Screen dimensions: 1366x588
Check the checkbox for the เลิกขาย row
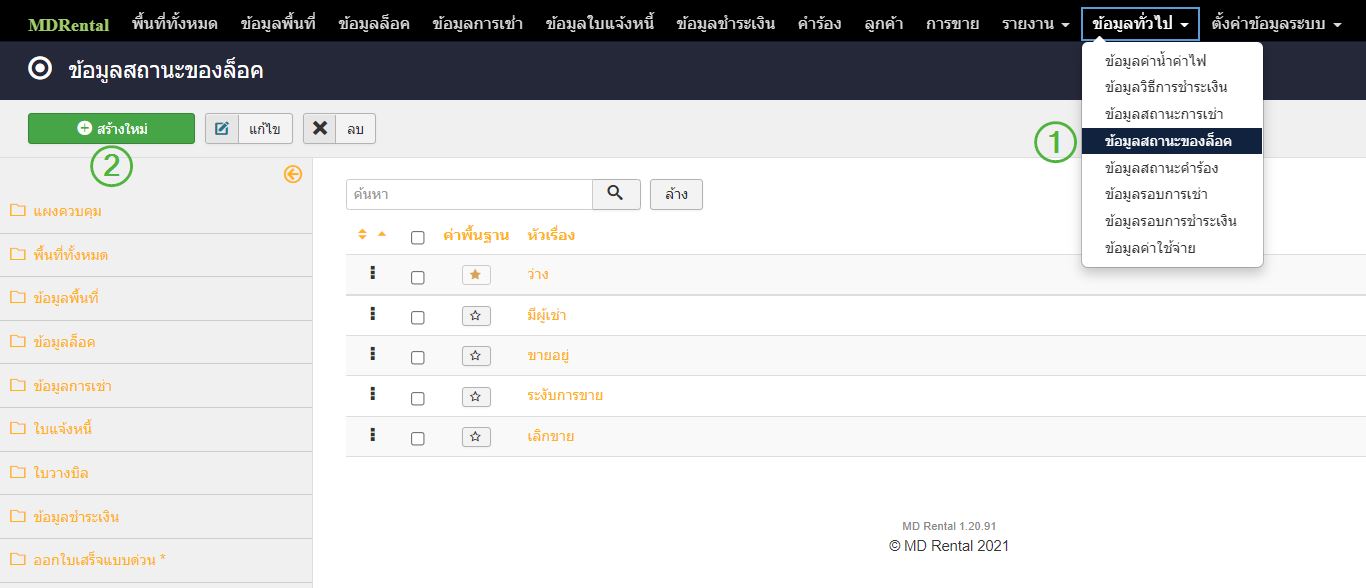pyautogui.click(x=418, y=439)
